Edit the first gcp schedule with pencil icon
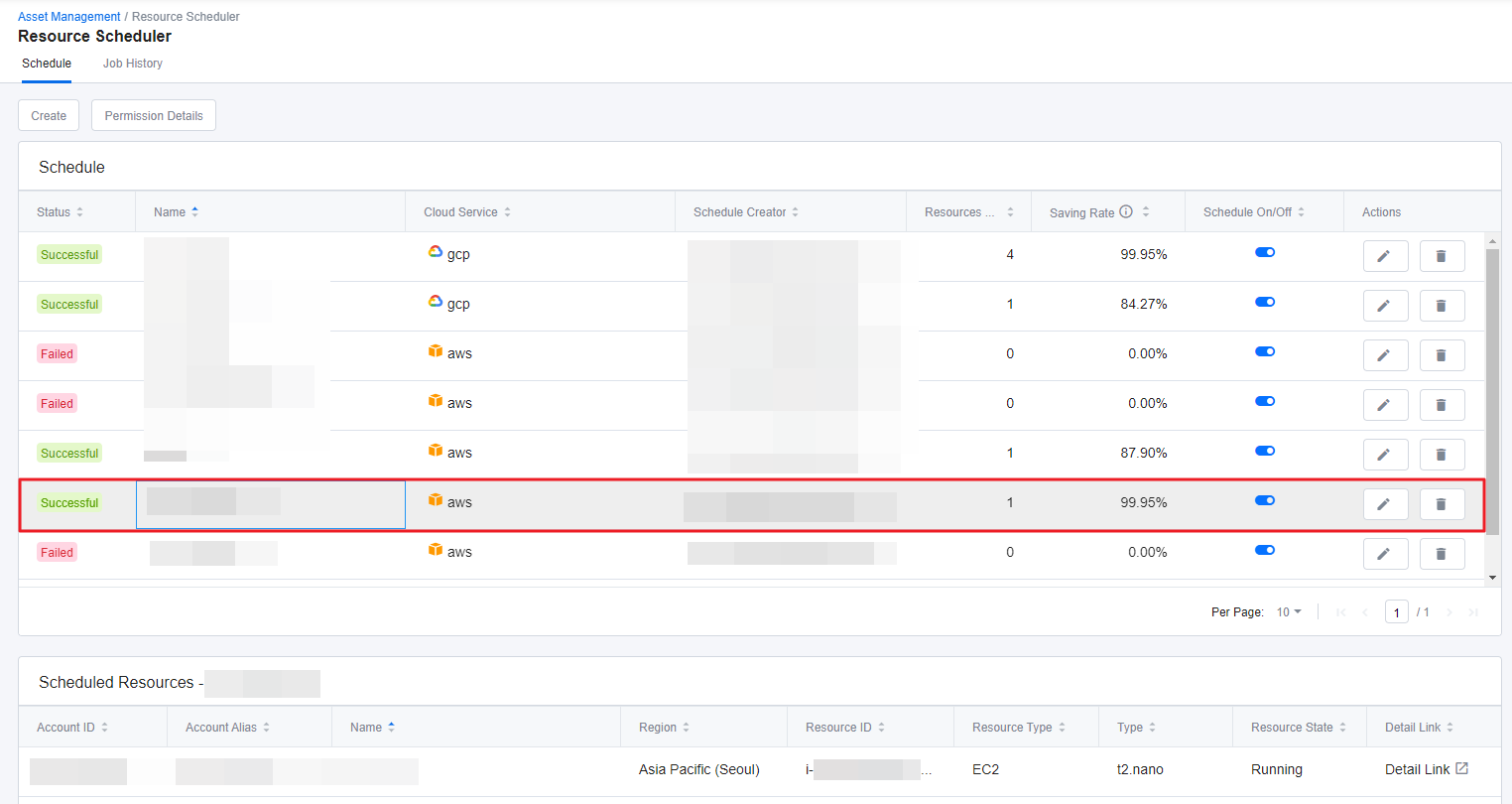The width and height of the screenshot is (1512, 804). 1385,256
